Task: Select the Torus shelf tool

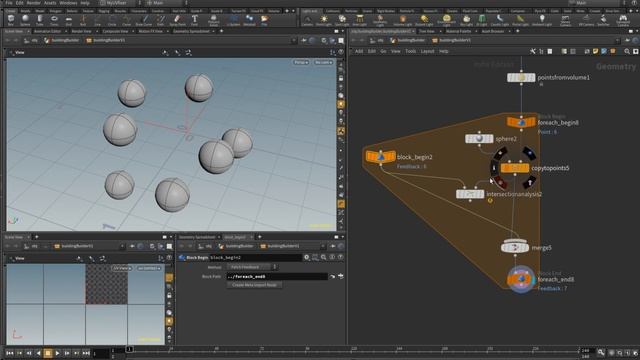Action: (54, 20)
